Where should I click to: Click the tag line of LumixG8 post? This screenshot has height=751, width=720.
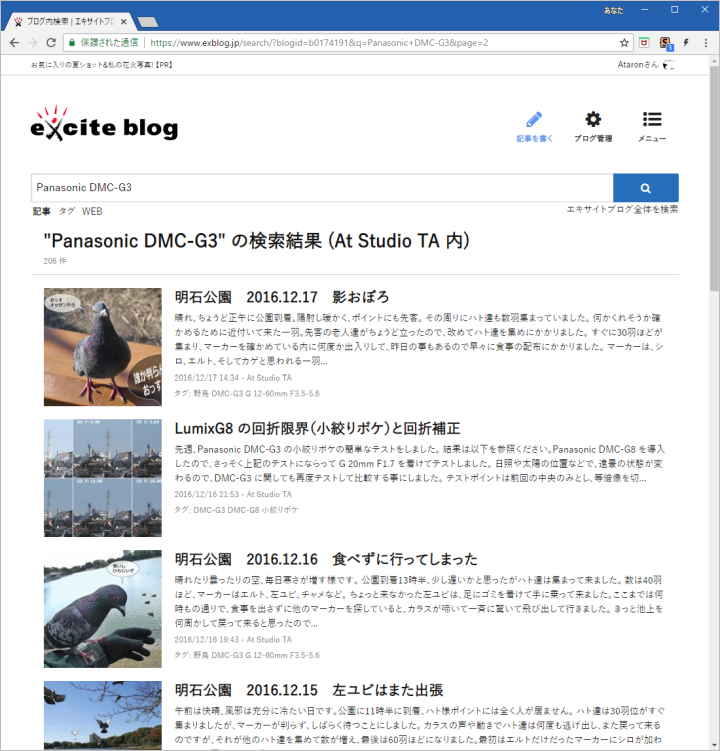pos(236,510)
